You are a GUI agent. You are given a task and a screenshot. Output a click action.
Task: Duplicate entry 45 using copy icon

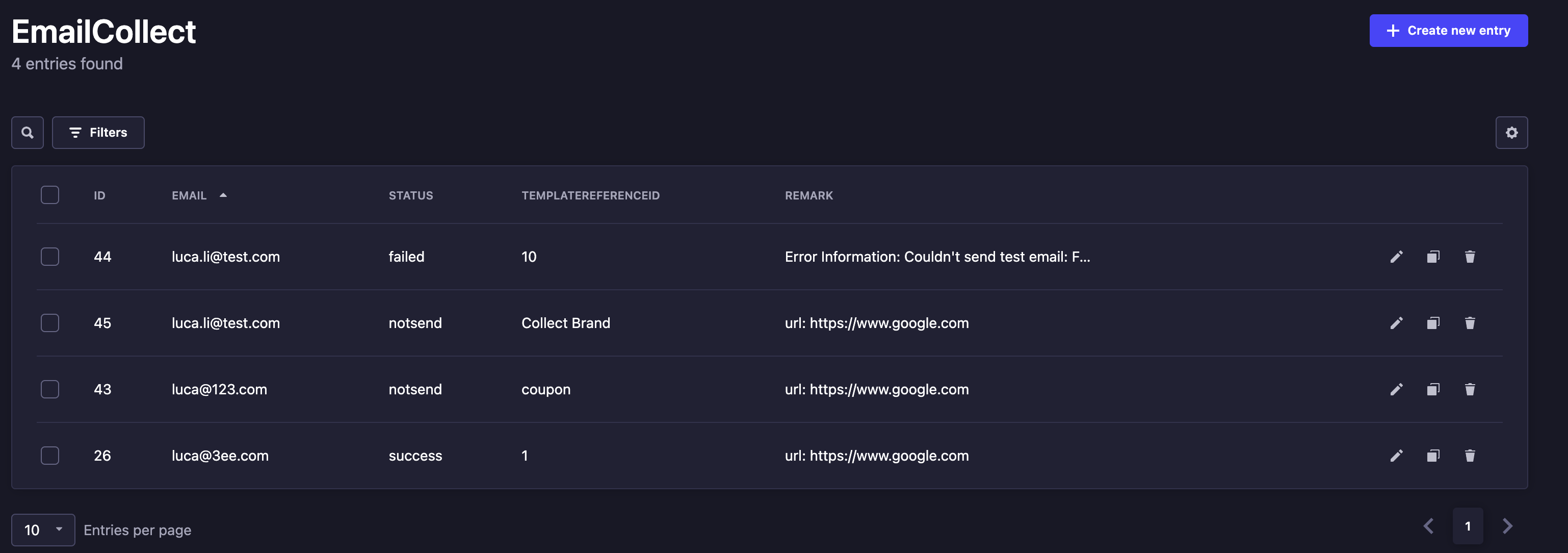pyautogui.click(x=1433, y=323)
